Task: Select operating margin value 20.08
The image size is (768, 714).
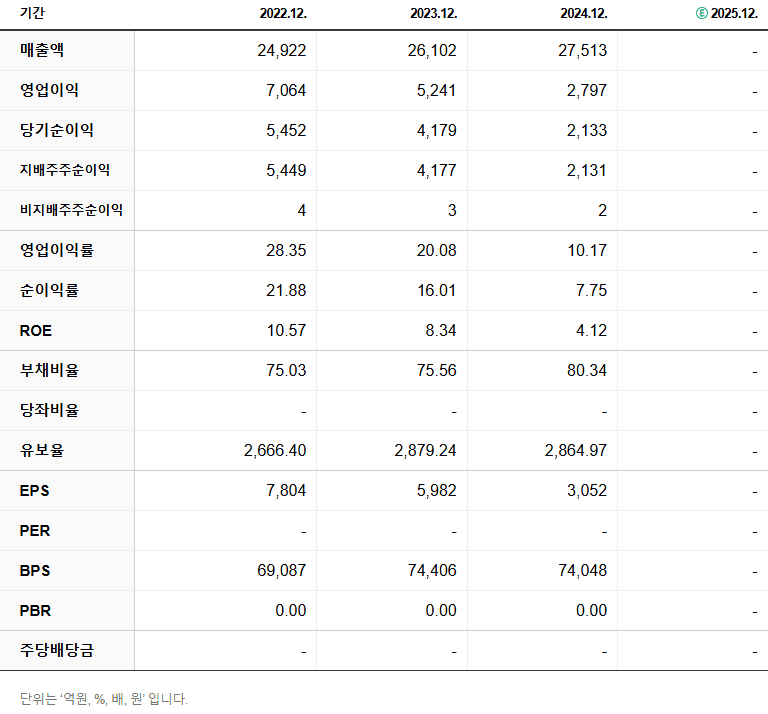Action: pos(436,250)
